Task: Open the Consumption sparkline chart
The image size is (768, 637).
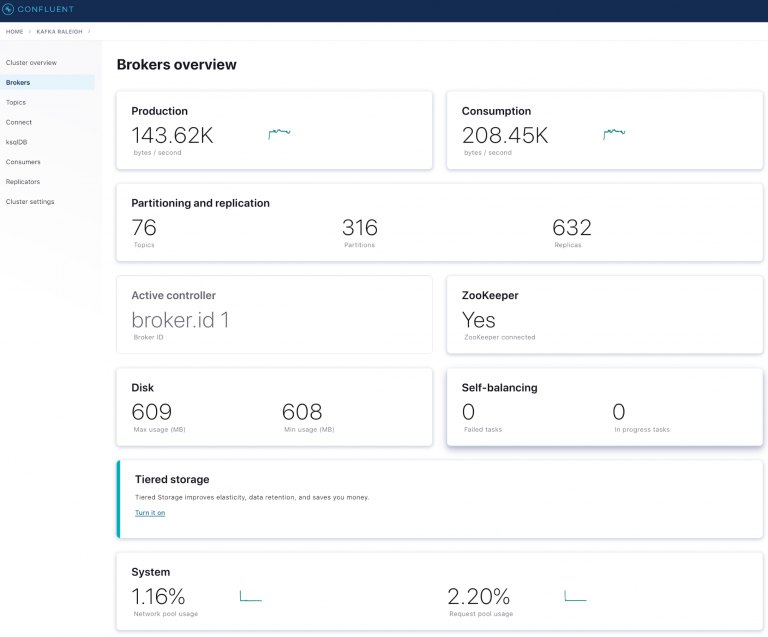Action: 613,134
